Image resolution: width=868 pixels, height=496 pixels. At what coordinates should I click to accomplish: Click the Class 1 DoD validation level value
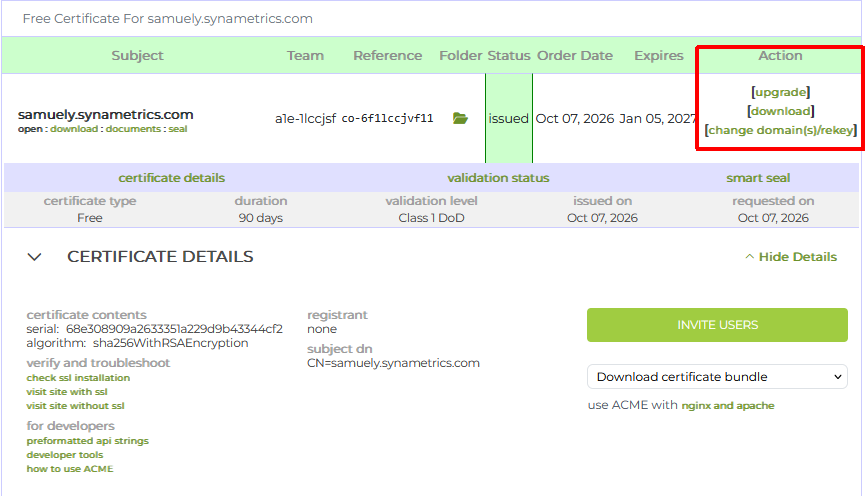click(431, 218)
